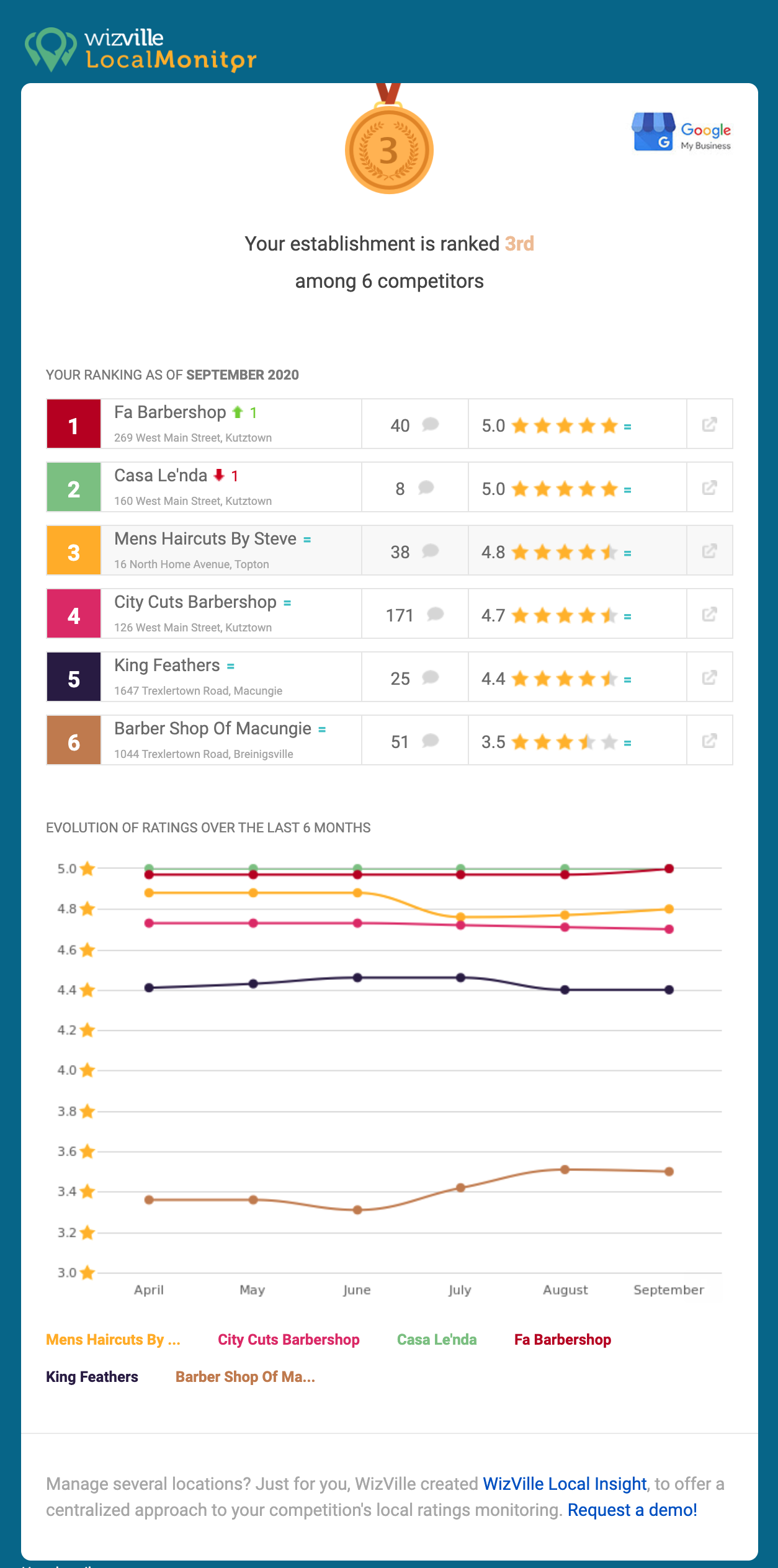Screen dimensions: 778x1568
Task: Open external link icon for Casa Le'nda
Action: click(x=709, y=488)
